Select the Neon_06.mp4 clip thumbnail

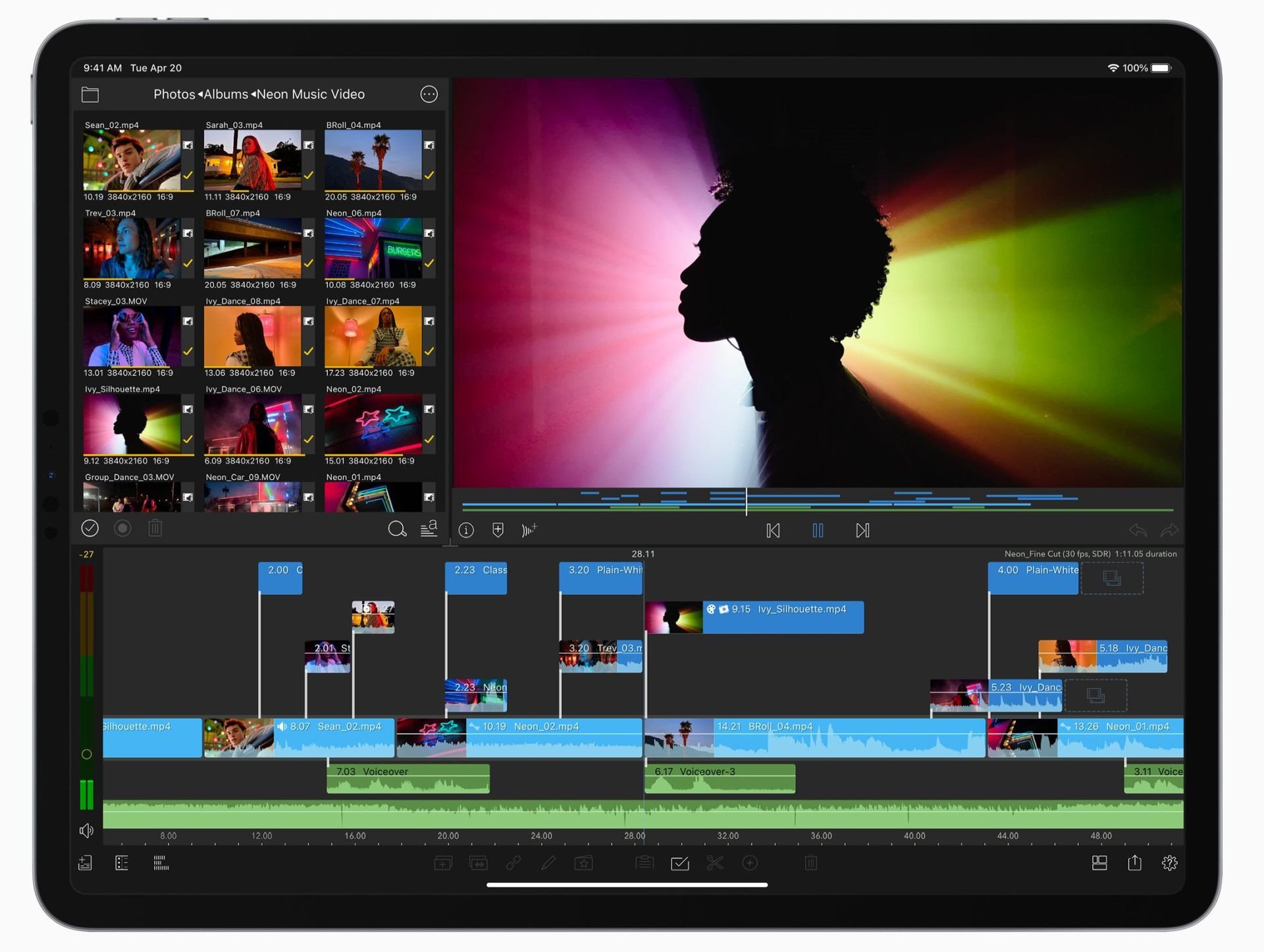pyautogui.click(x=373, y=248)
